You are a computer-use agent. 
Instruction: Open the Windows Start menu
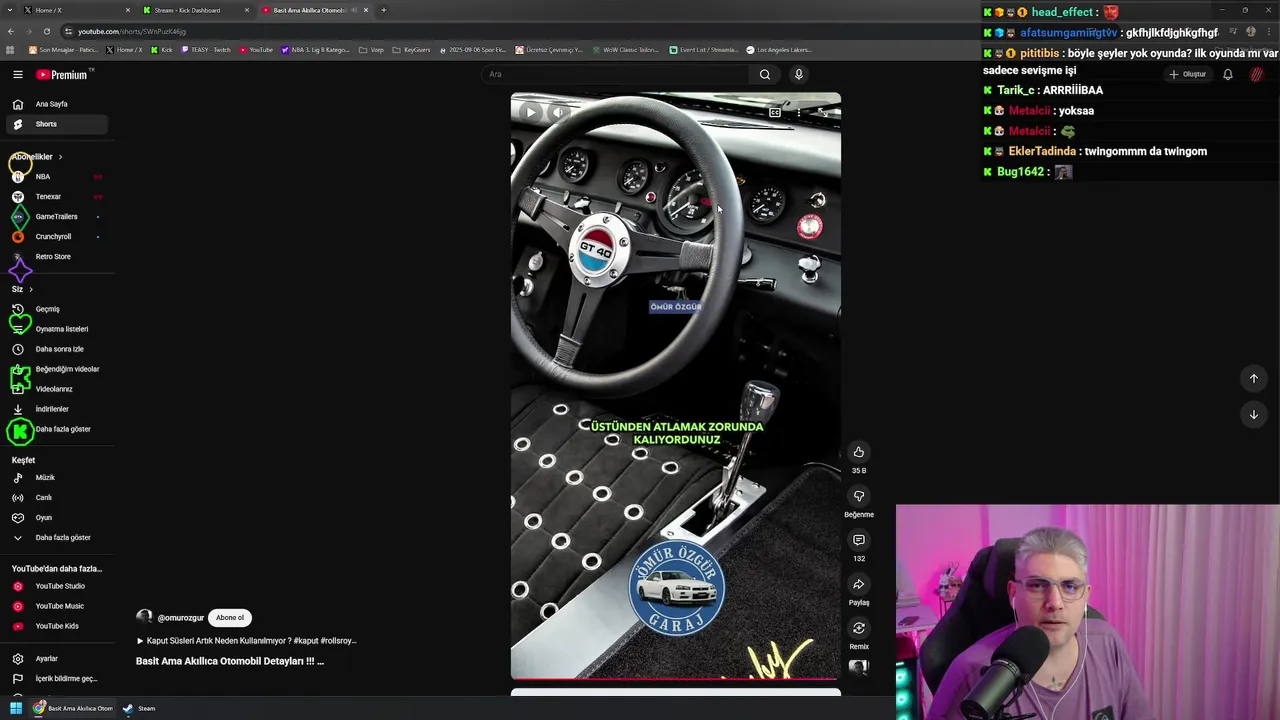(16, 708)
